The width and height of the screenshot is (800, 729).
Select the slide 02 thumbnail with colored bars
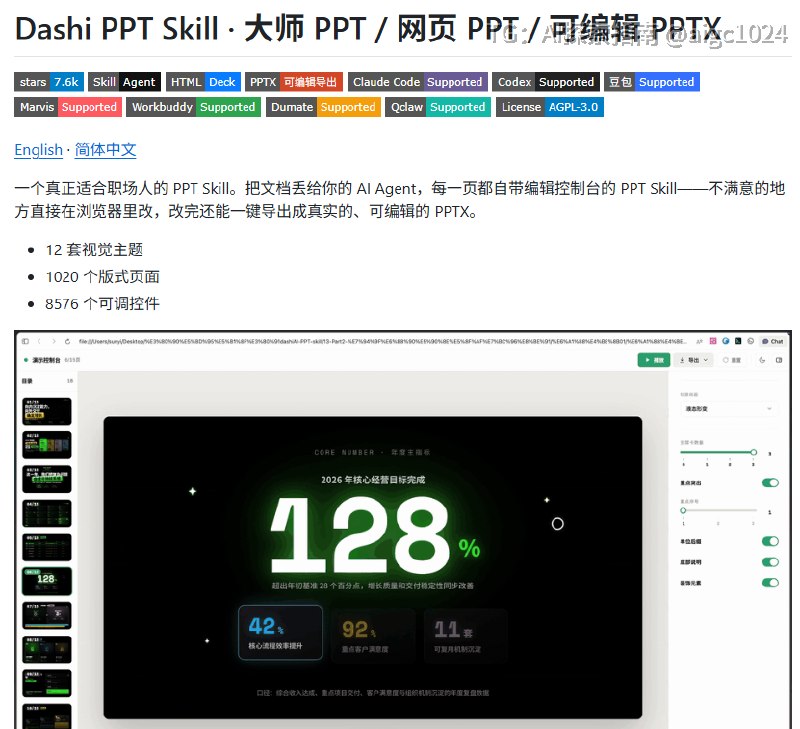click(x=46, y=445)
